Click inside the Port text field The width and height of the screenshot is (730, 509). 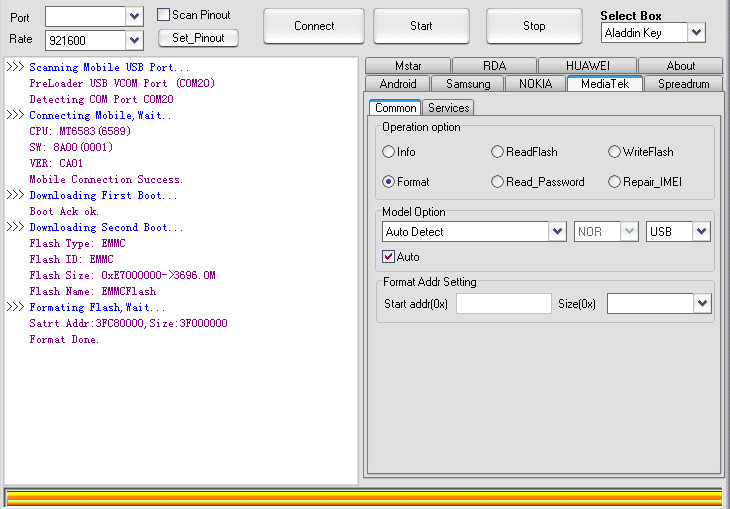[85, 16]
